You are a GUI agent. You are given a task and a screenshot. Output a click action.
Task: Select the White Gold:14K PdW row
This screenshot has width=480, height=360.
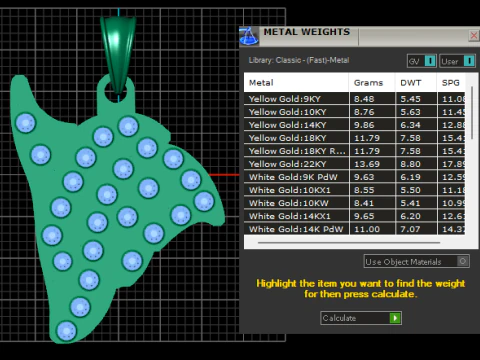(x=354, y=229)
